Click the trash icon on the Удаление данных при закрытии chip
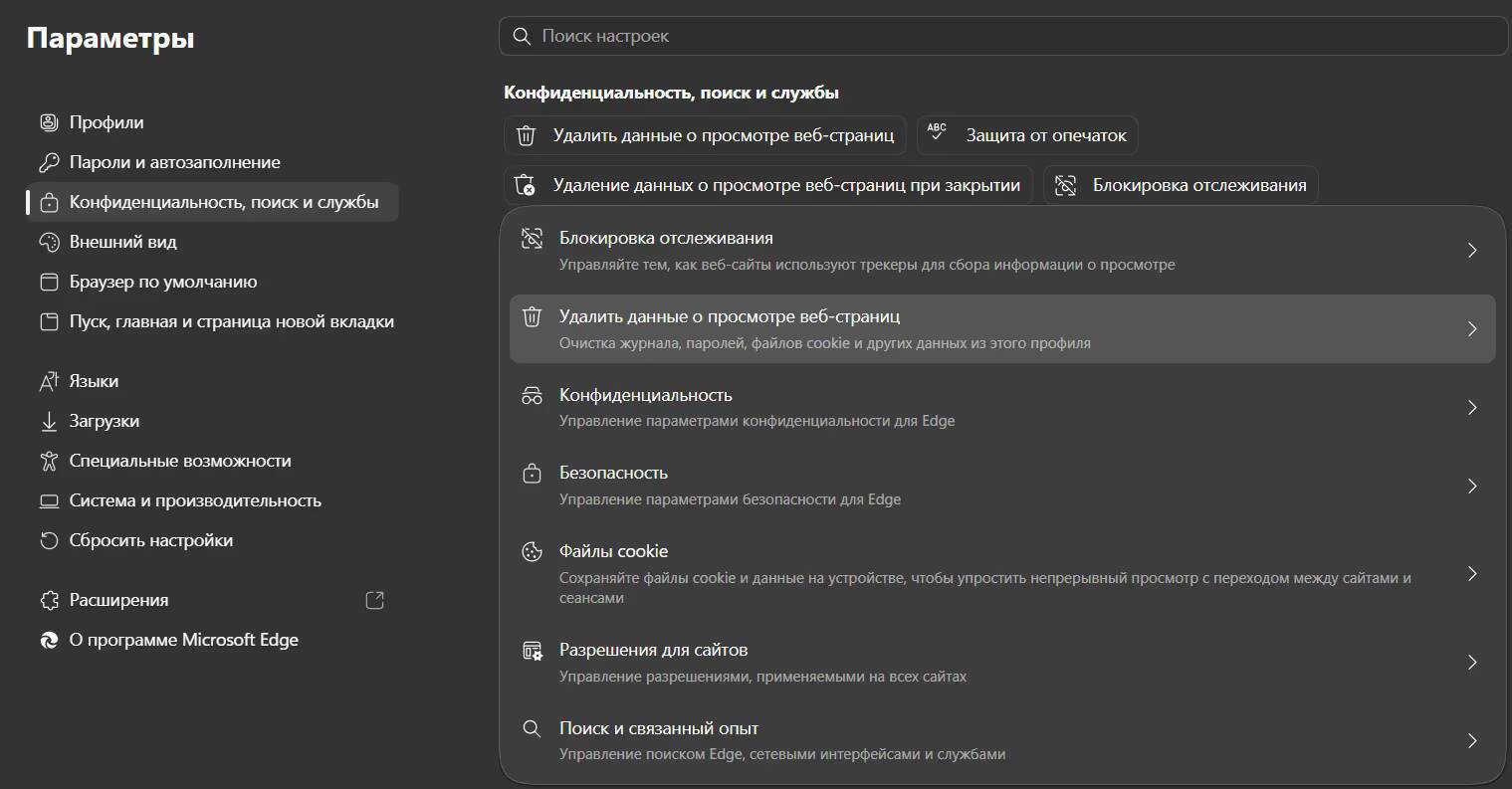Viewport: 1512px width, 789px height. click(525, 185)
